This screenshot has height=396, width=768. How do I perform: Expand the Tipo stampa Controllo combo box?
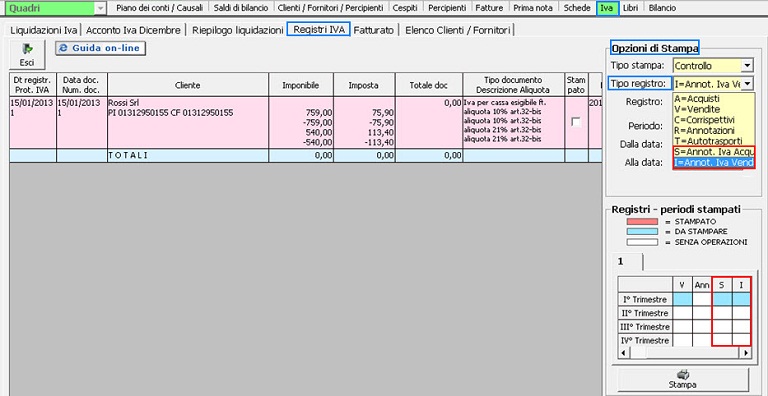(x=747, y=65)
